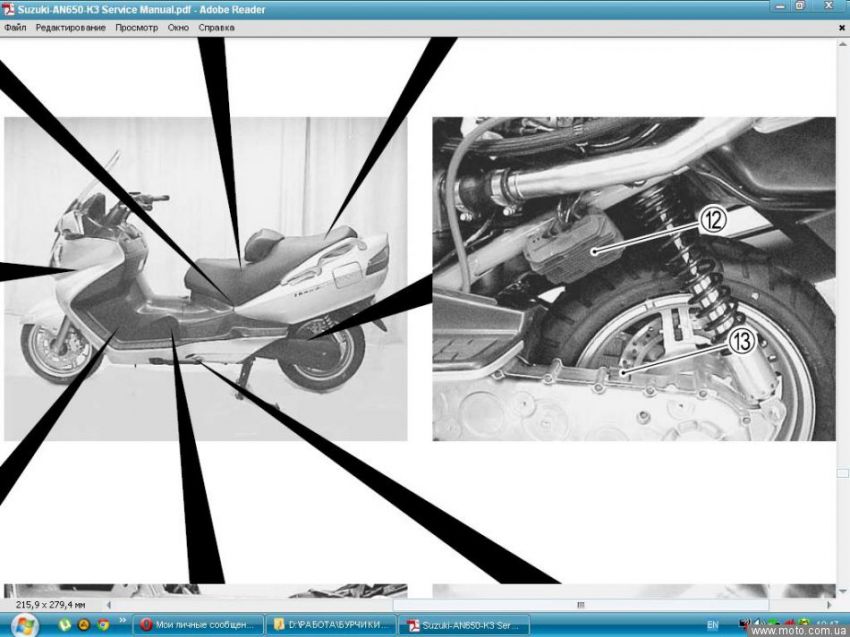Click the Adobe Reader title bar icon
This screenshot has height=637, width=850.
[x=8, y=9]
